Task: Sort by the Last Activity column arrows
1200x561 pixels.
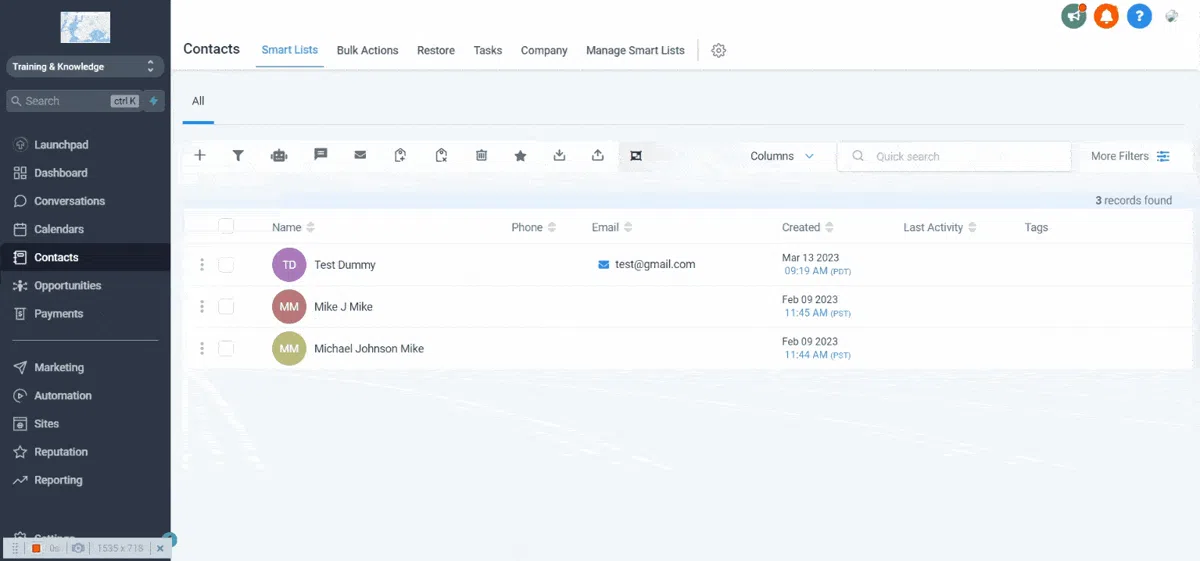Action: coord(972,228)
